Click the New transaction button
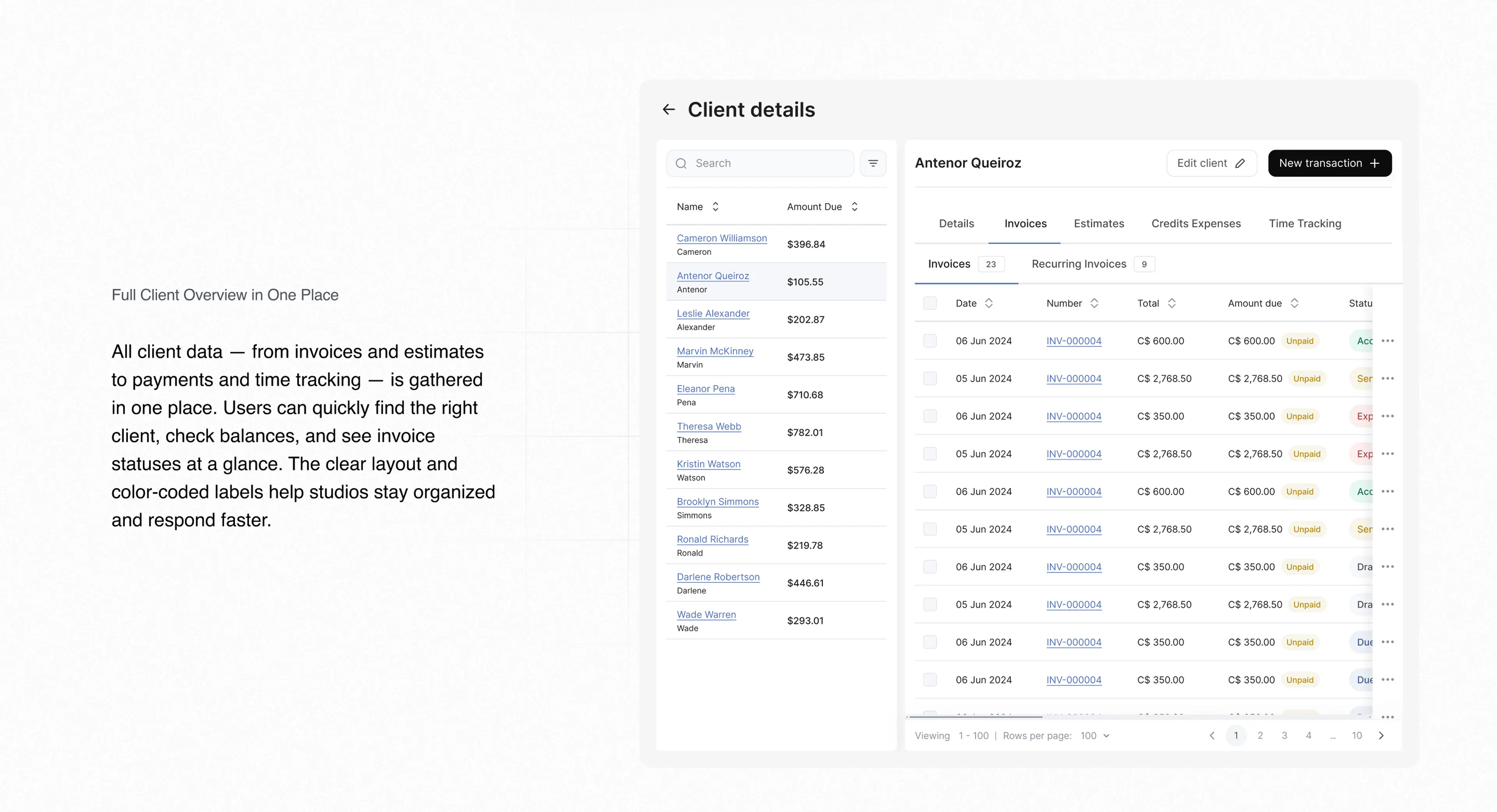Image resolution: width=1497 pixels, height=812 pixels. pos(1330,163)
